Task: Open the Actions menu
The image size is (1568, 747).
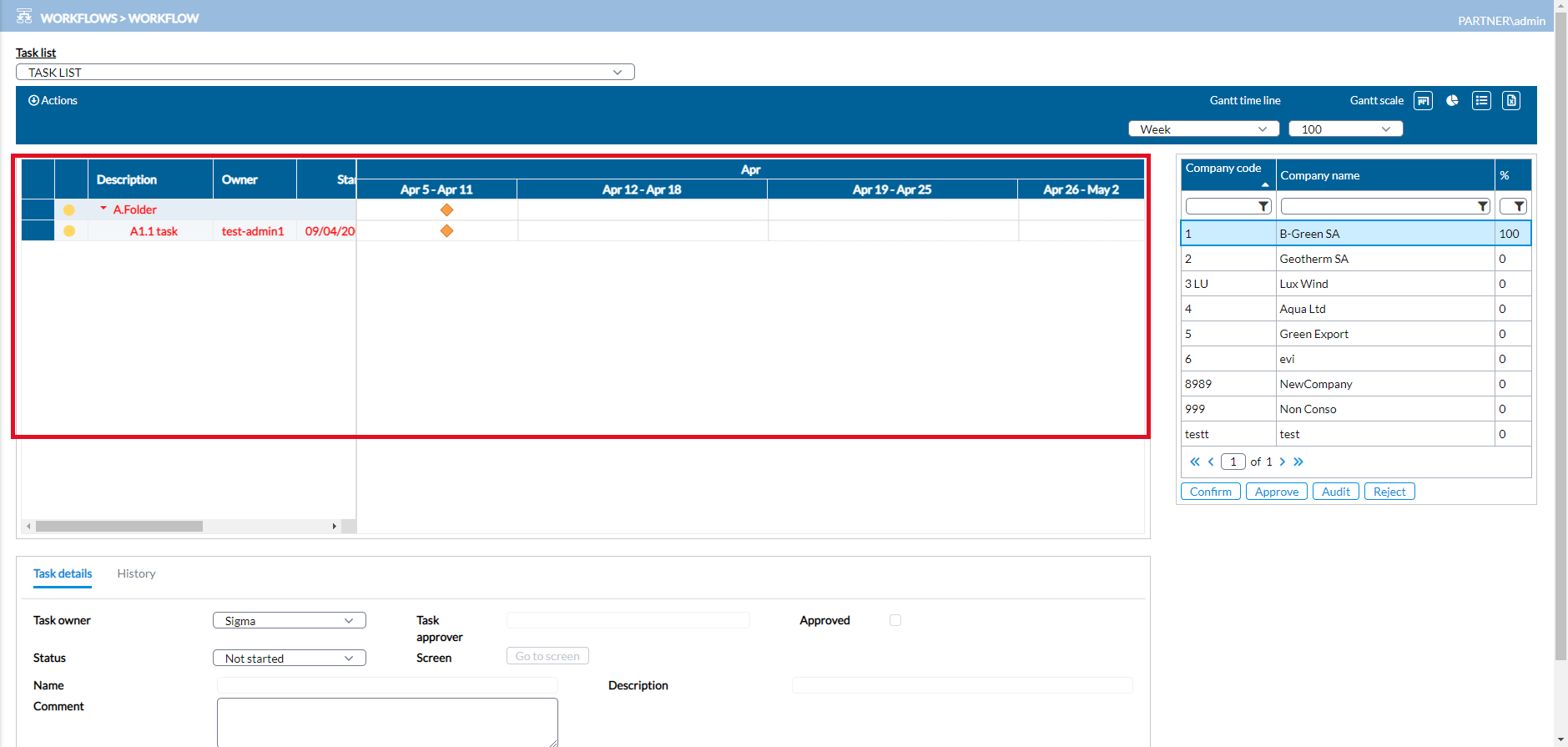Action: coord(53,100)
